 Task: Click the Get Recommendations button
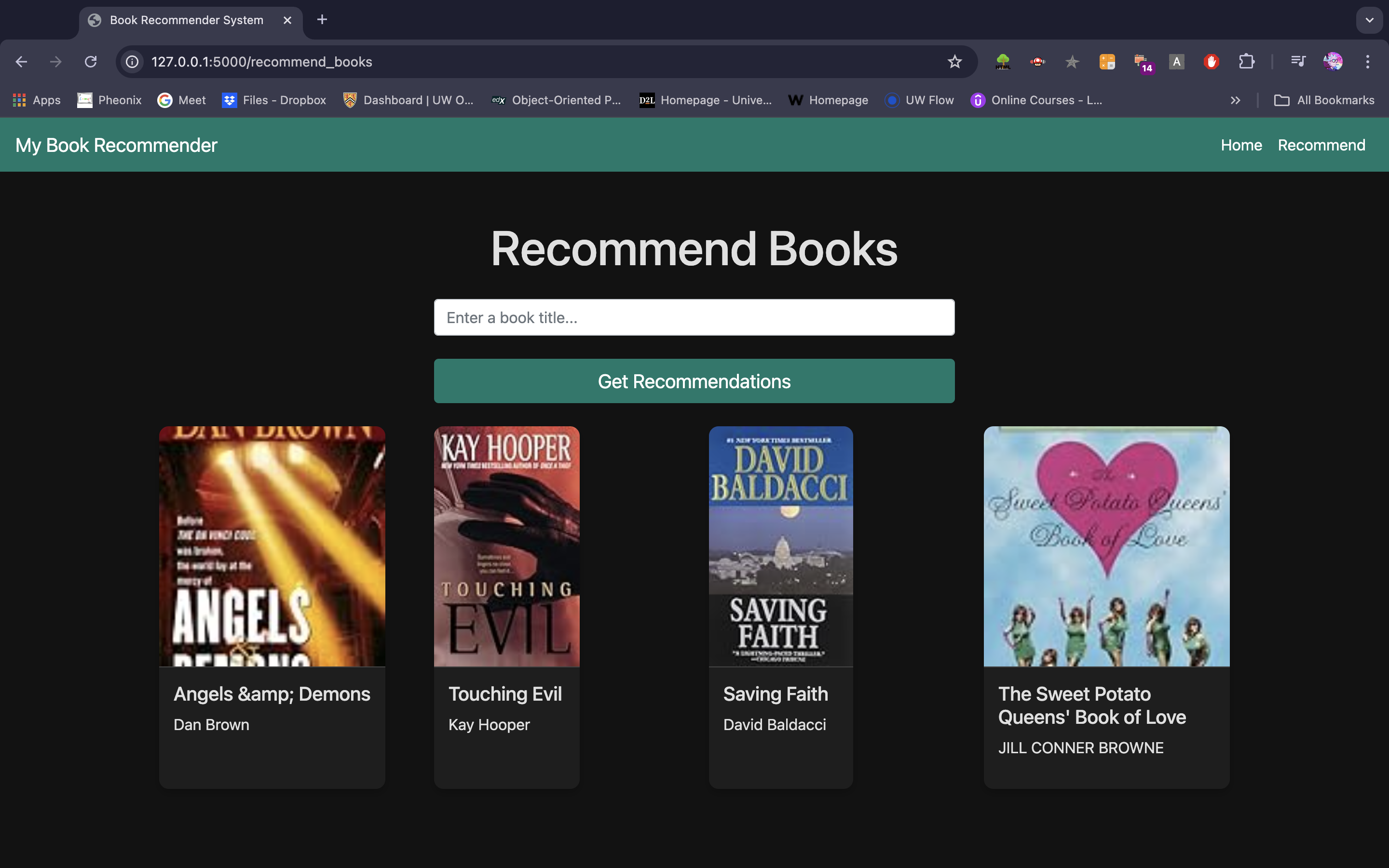694,381
